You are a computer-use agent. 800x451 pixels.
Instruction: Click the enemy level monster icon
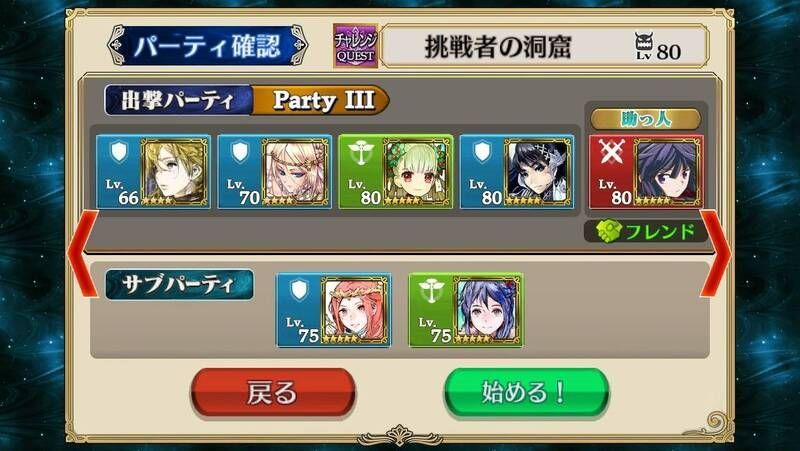[644, 41]
